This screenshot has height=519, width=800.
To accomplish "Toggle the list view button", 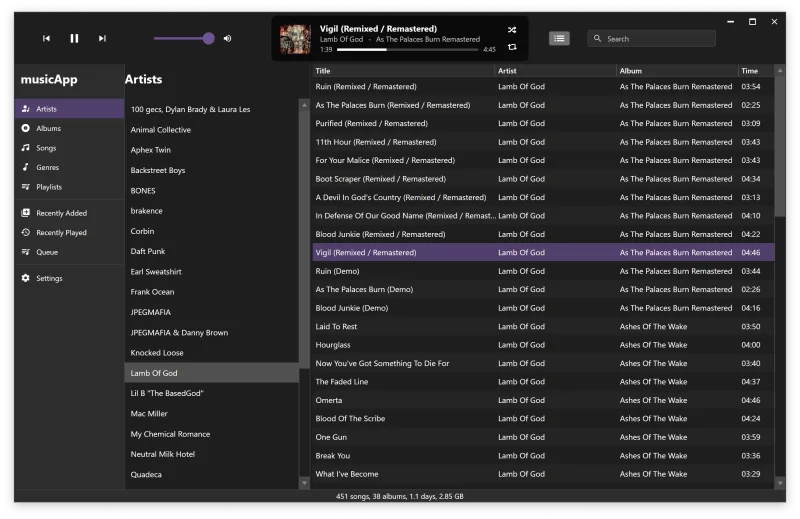I will pos(559,38).
